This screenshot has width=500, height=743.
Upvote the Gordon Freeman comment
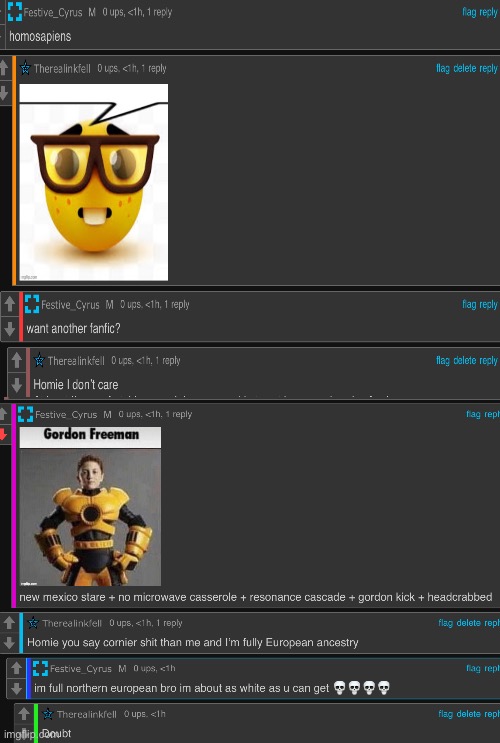pos(3,414)
